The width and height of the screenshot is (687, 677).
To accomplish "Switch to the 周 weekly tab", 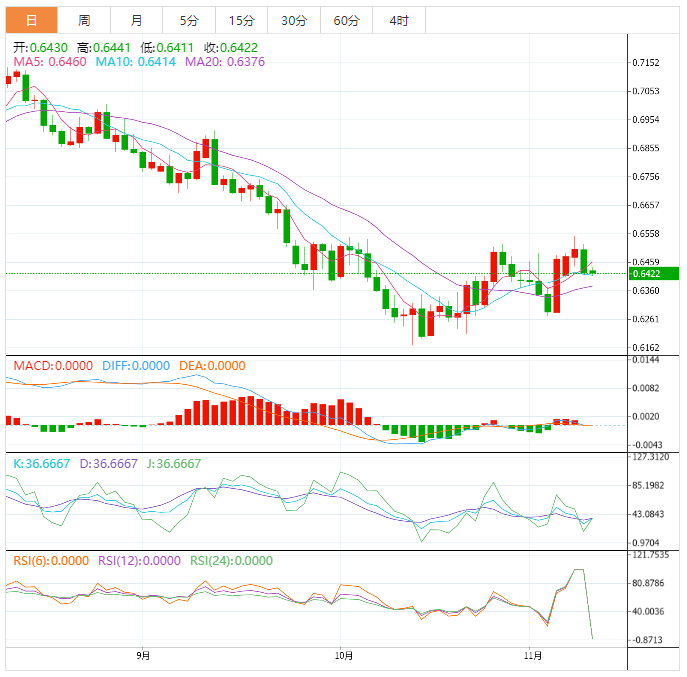I will click(x=84, y=20).
